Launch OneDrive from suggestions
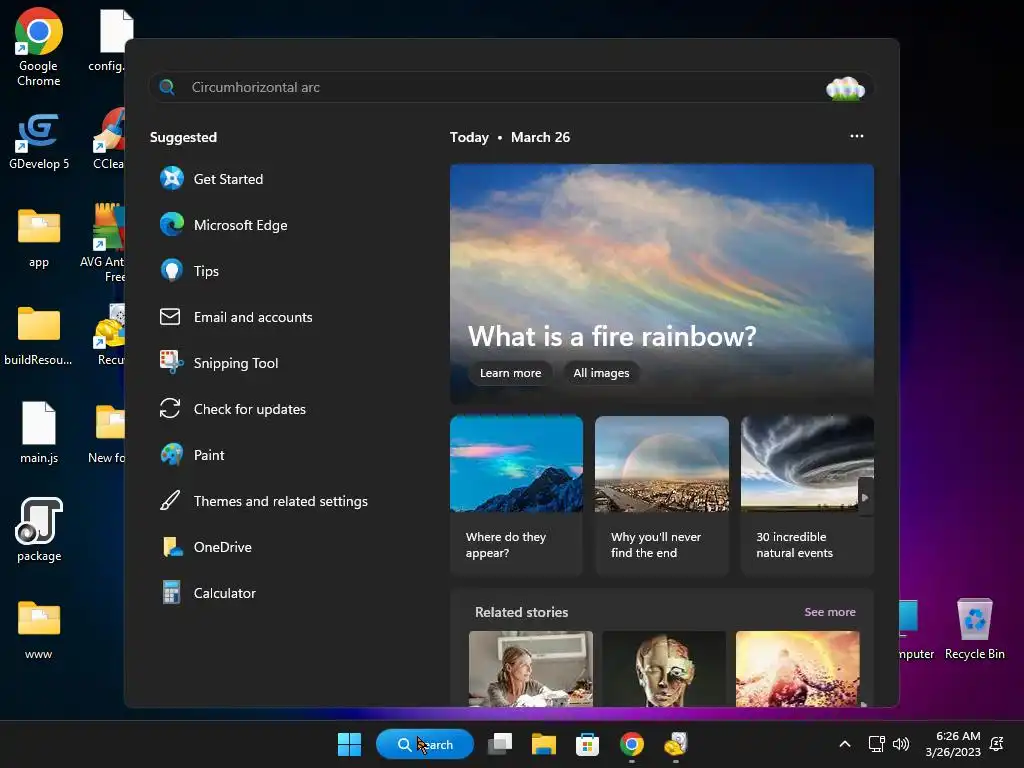 pyautogui.click(x=206, y=547)
